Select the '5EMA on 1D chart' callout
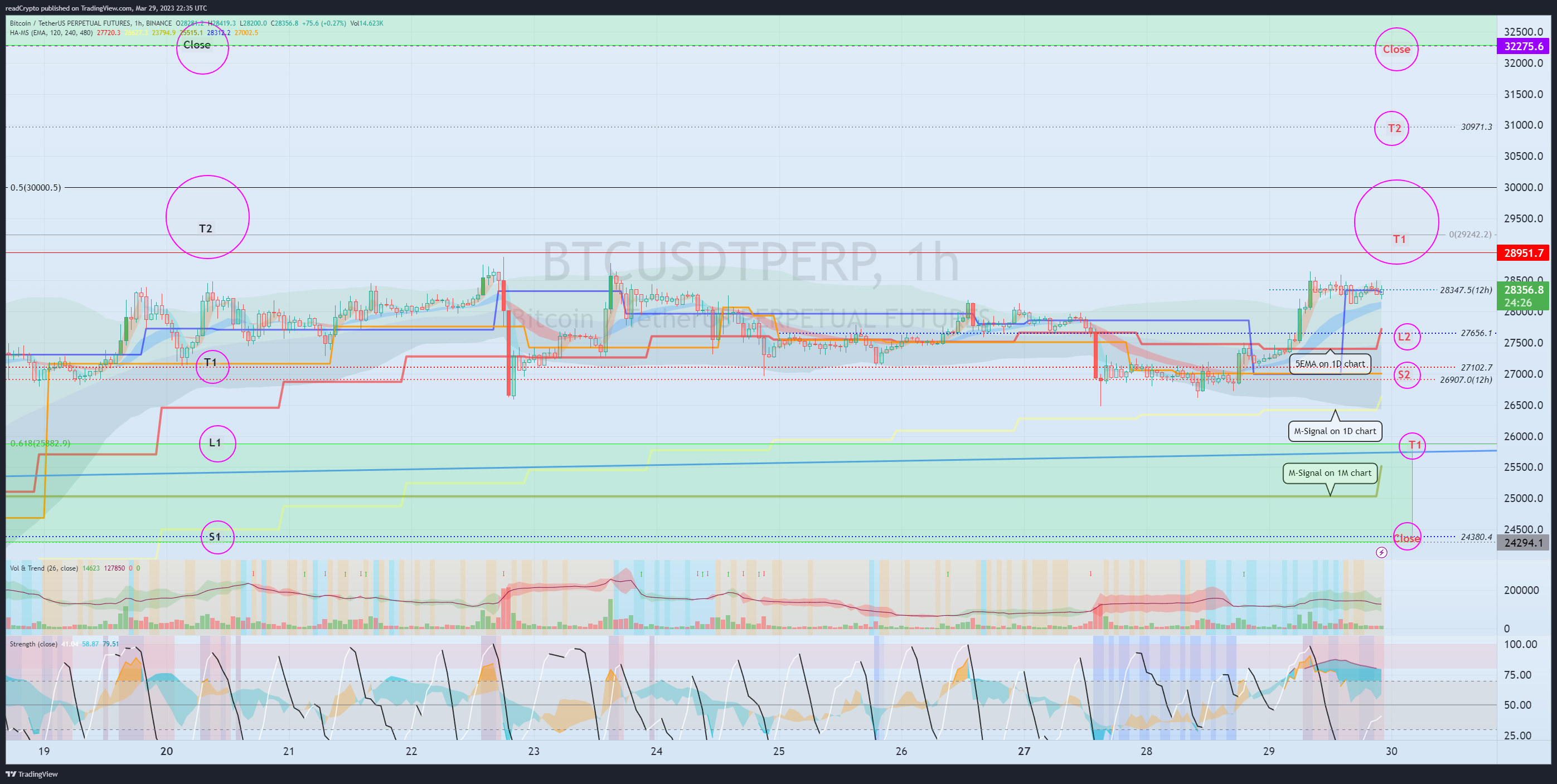1557x784 pixels. (x=1330, y=364)
